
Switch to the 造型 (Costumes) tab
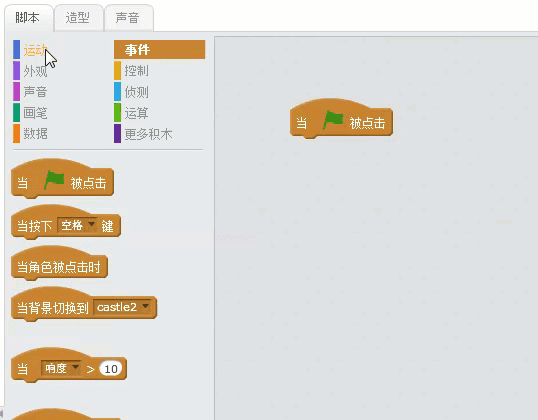coord(79,18)
